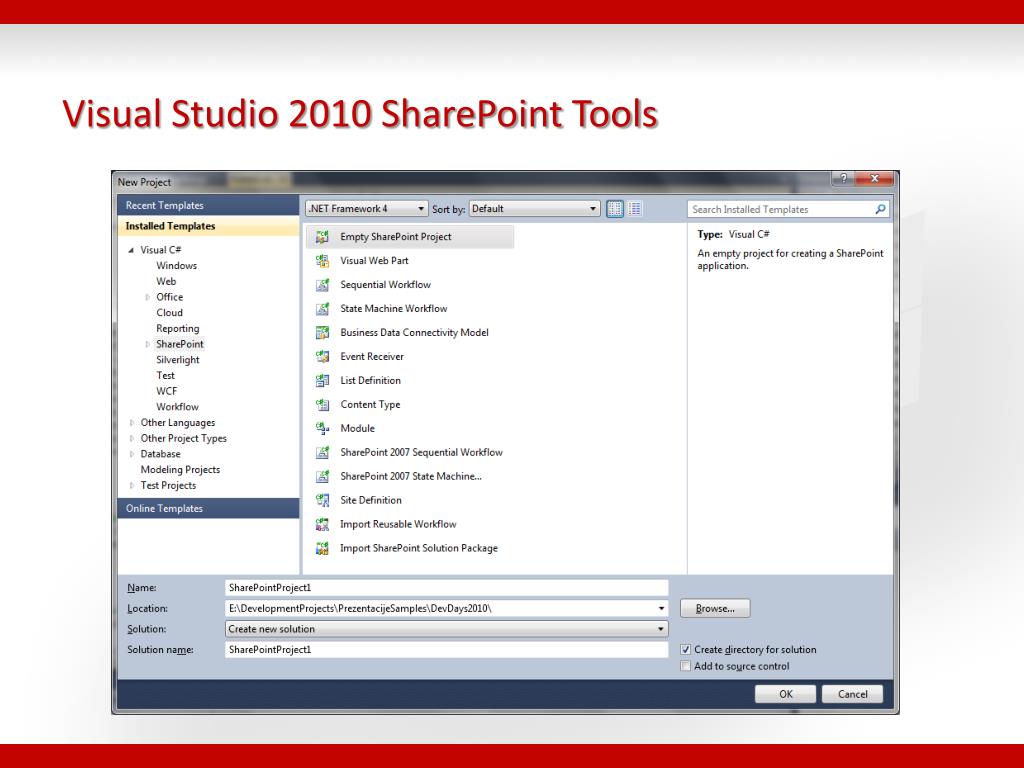Click the search magnifier icon
The height and width of the screenshot is (768, 1024).
[x=880, y=209]
